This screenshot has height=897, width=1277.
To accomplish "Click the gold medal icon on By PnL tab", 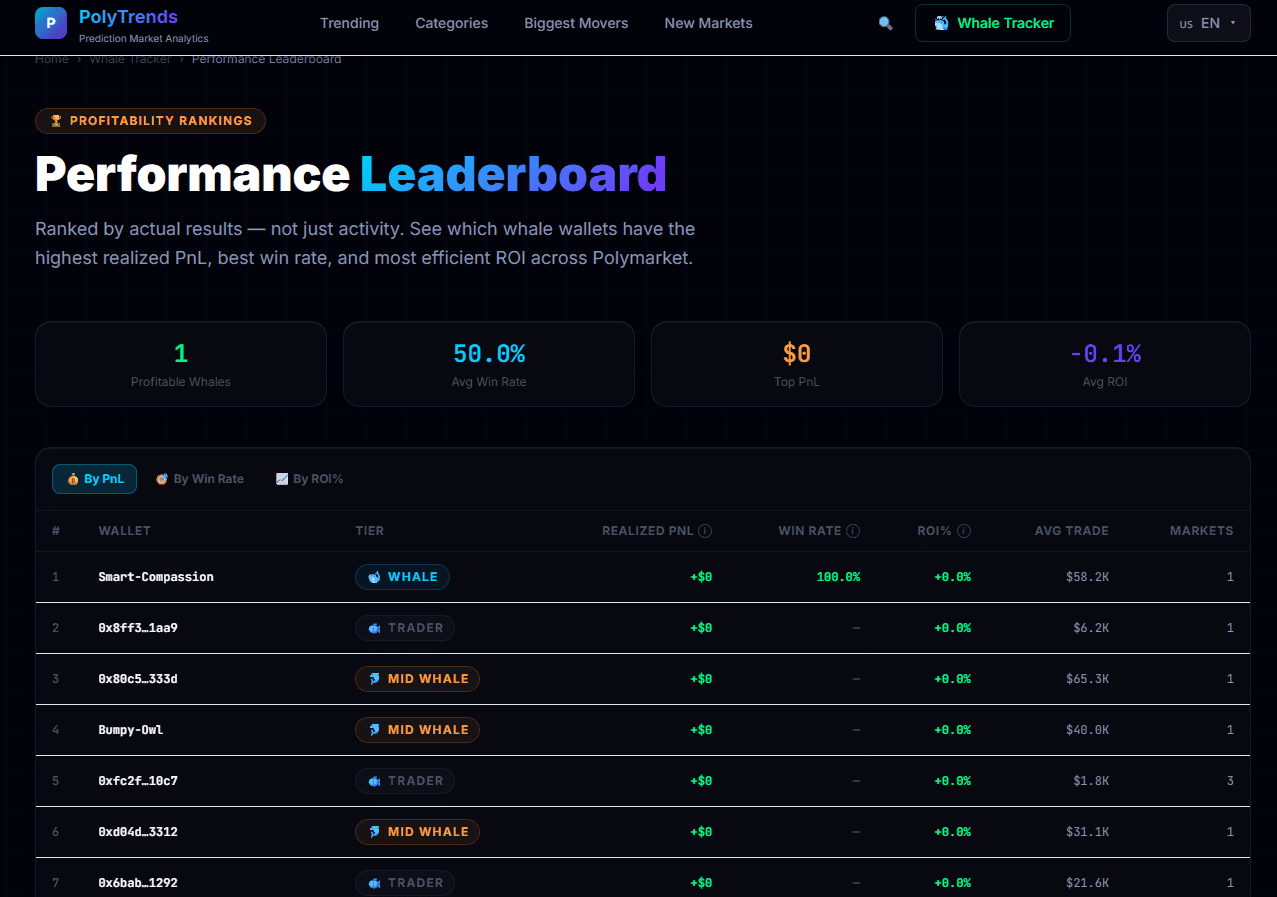I will click(73, 479).
